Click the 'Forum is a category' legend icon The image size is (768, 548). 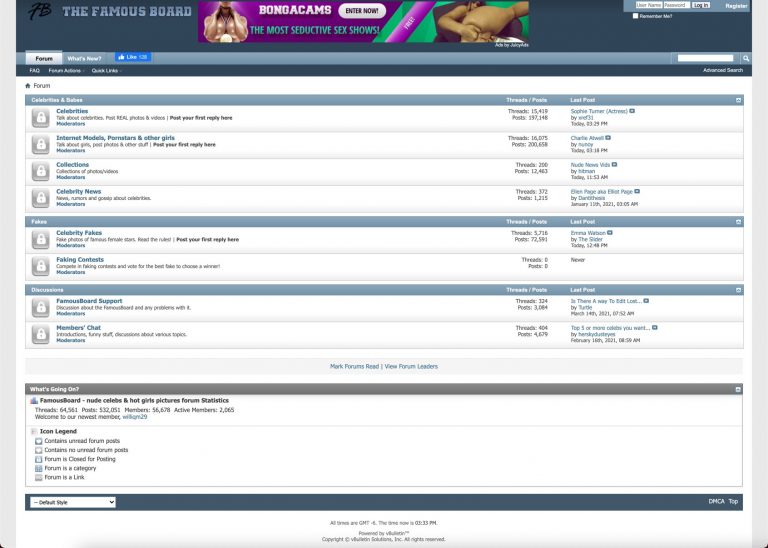(39, 469)
